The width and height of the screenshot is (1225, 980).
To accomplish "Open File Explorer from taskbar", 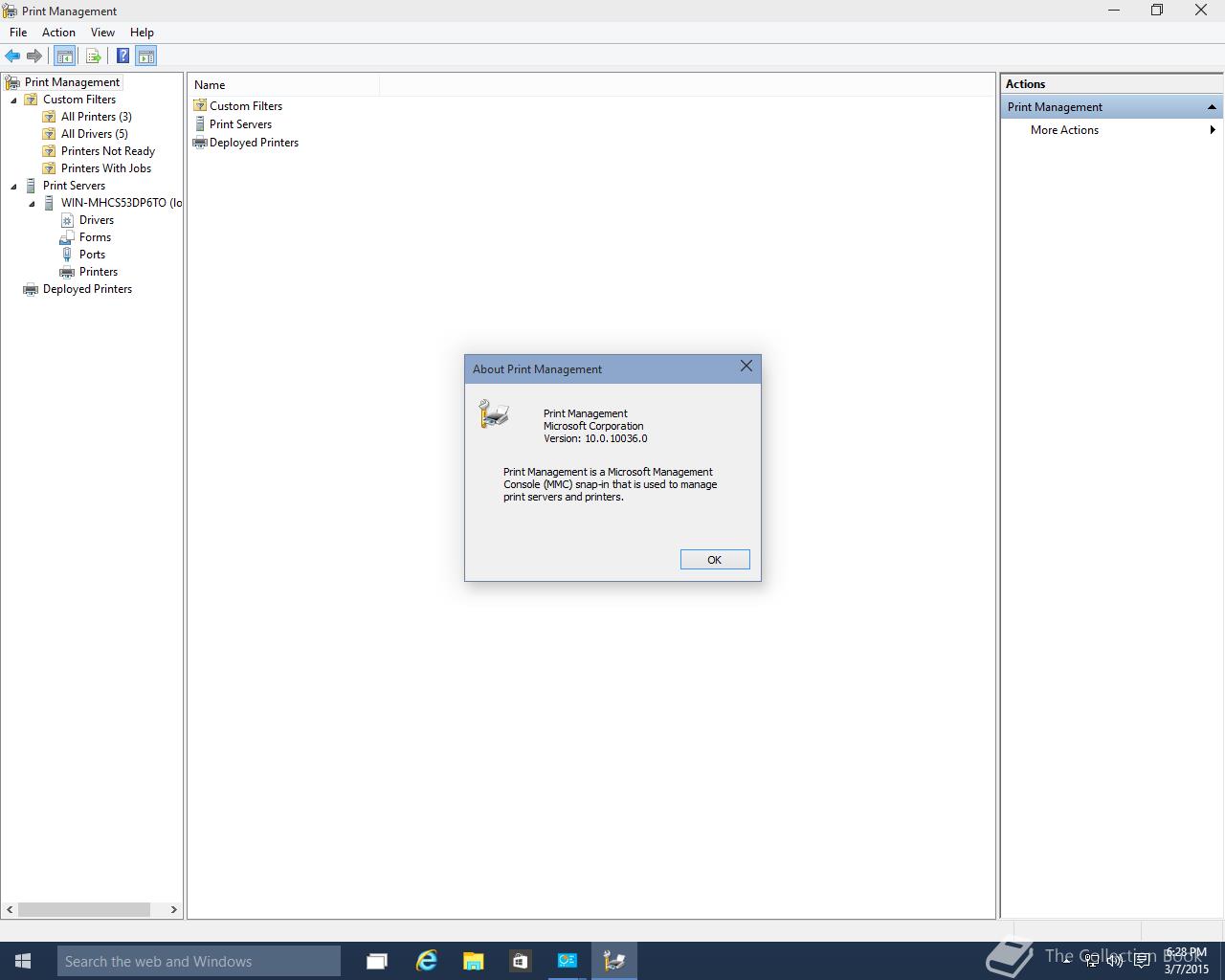I will point(473,961).
